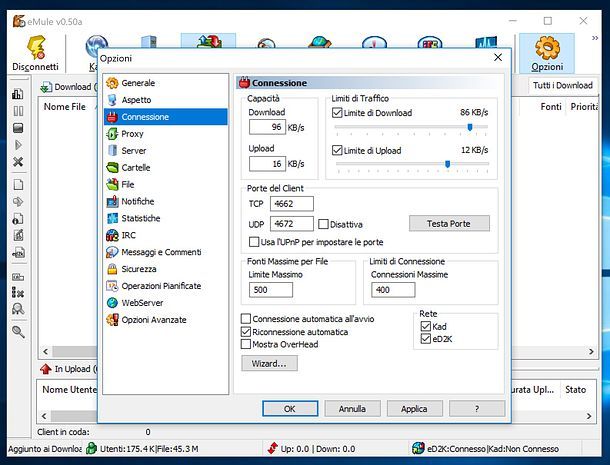
Task: Enable Usa l'UPnP per impostare le porte
Action: tap(254, 242)
